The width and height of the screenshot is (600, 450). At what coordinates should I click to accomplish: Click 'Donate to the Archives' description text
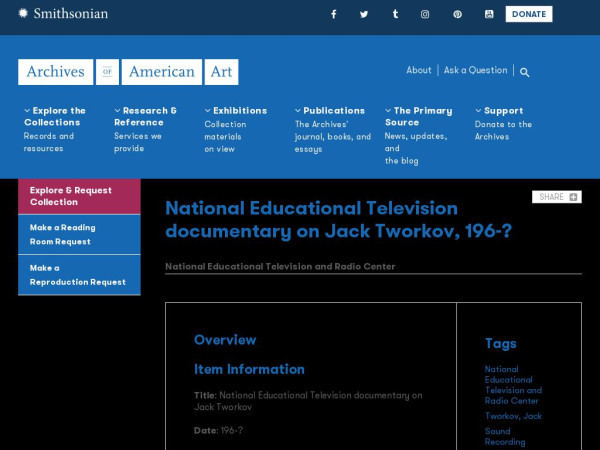point(503,130)
